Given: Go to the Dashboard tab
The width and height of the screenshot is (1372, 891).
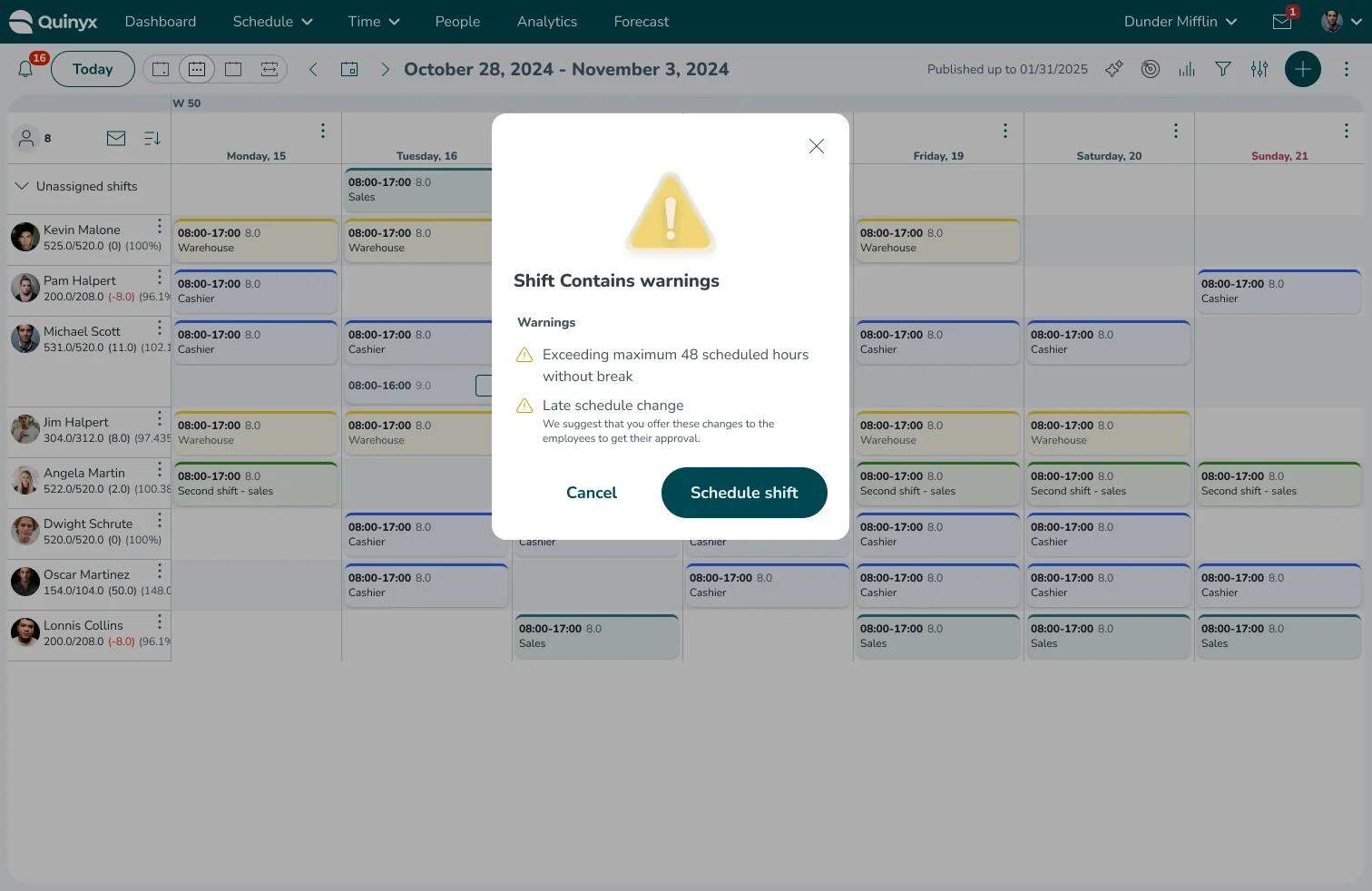Looking at the screenshot, I should coord(161,22).
